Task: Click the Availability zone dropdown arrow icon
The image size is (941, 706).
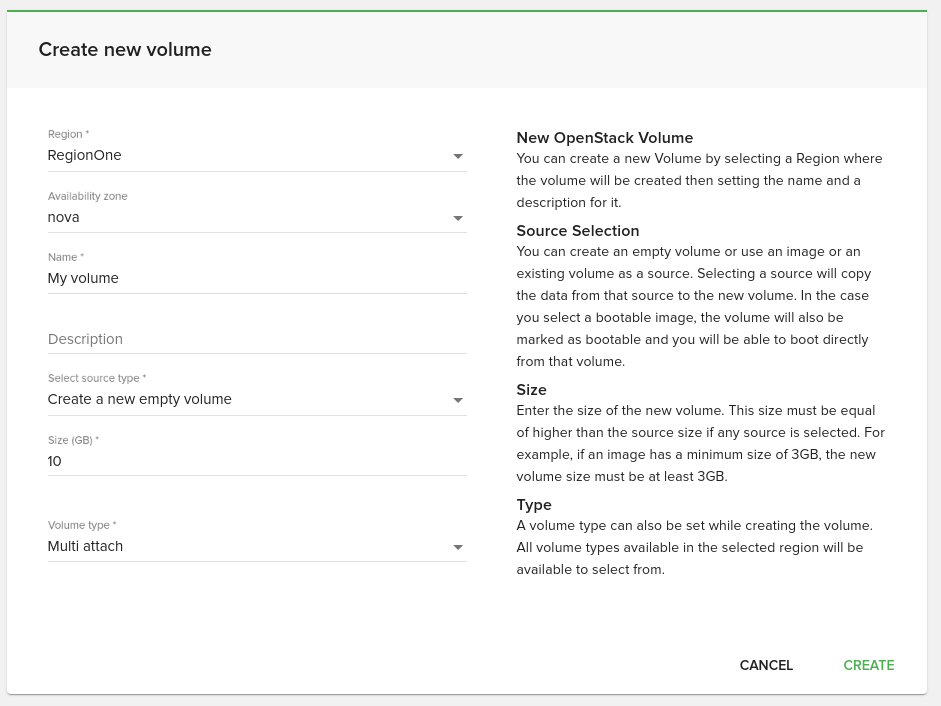Action: coord(458,219)
